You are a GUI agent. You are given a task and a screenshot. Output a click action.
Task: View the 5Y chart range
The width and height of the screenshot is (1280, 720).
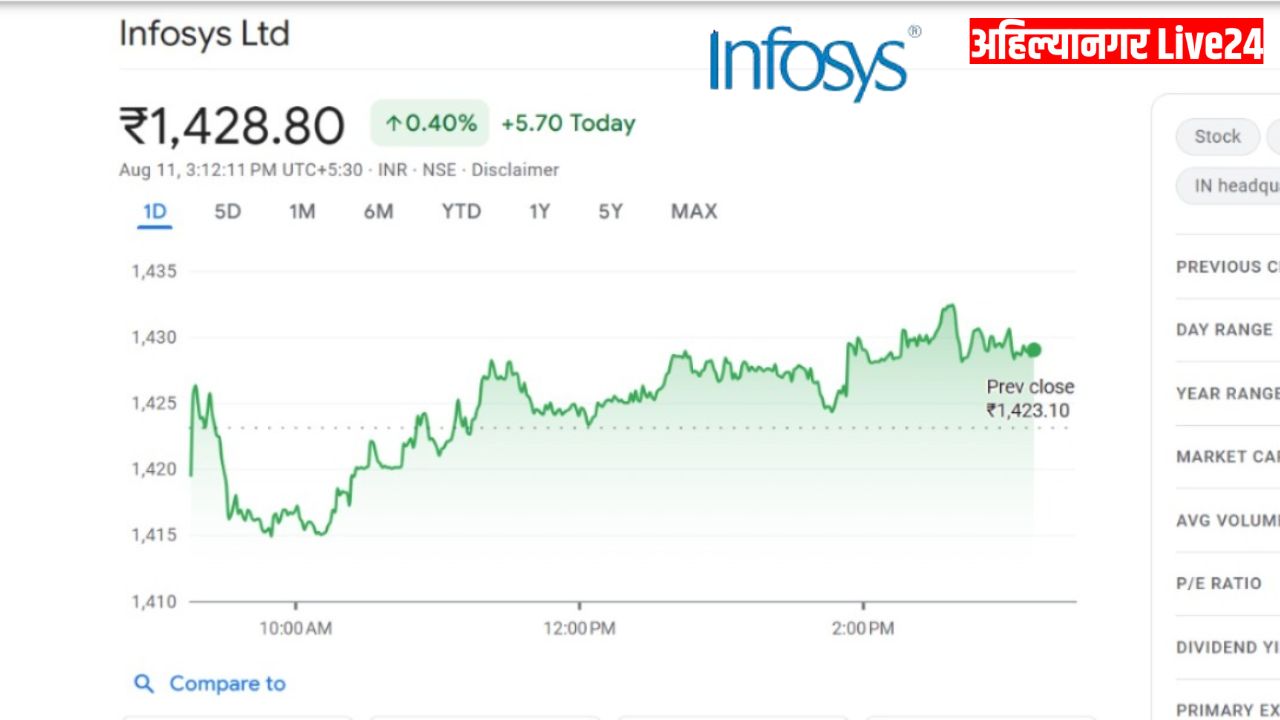coord(611,211)
